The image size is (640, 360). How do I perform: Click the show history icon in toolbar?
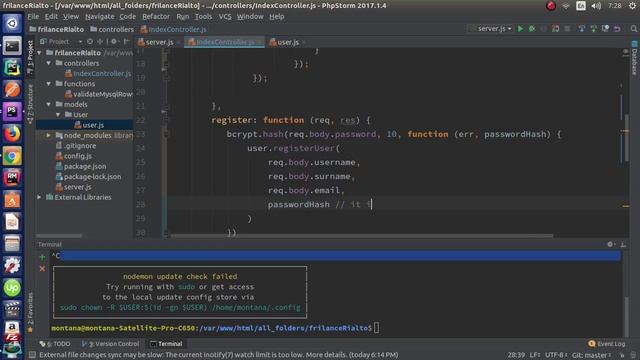[605, 29]
